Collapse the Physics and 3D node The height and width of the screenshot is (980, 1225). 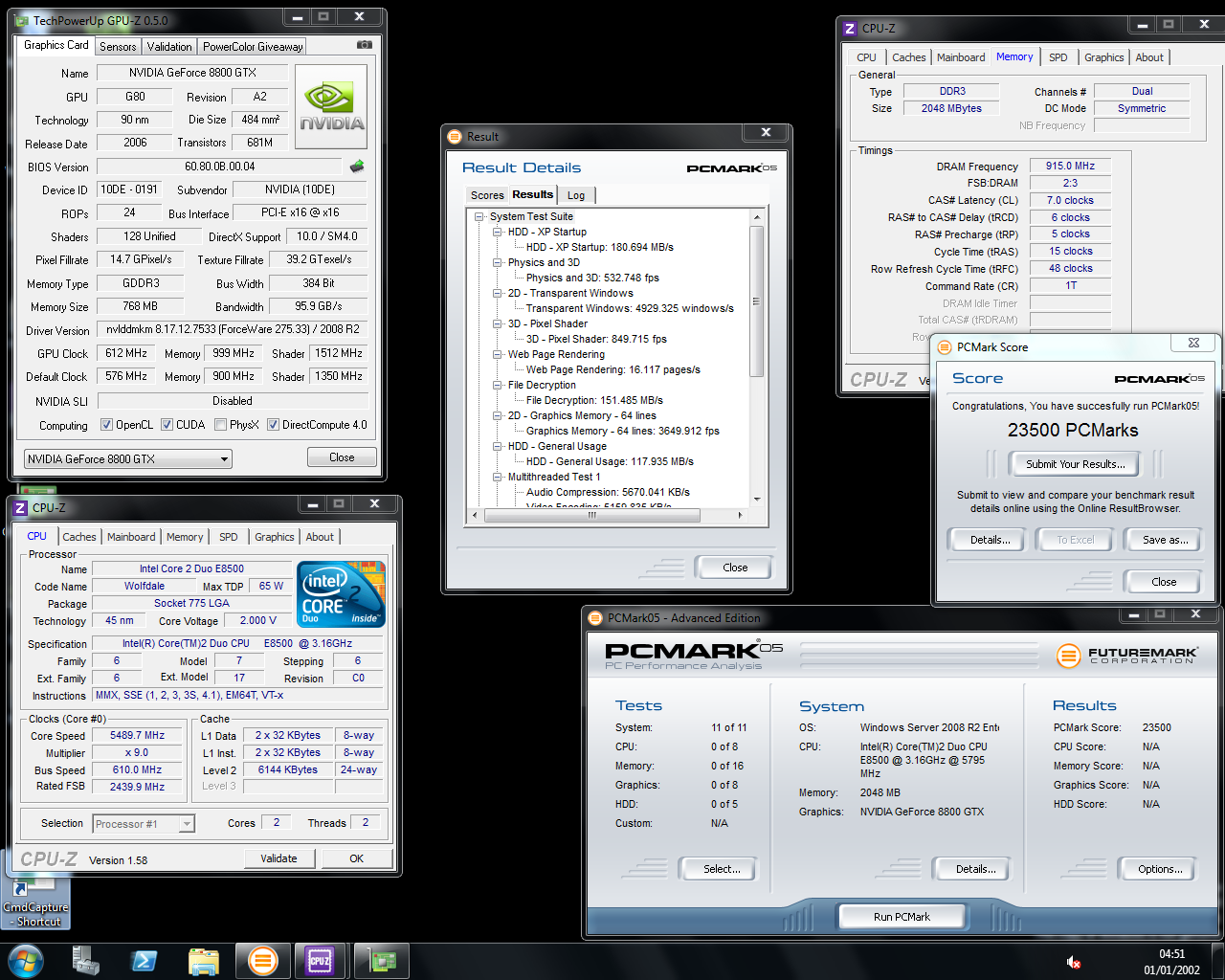click(x=498, y=263)
